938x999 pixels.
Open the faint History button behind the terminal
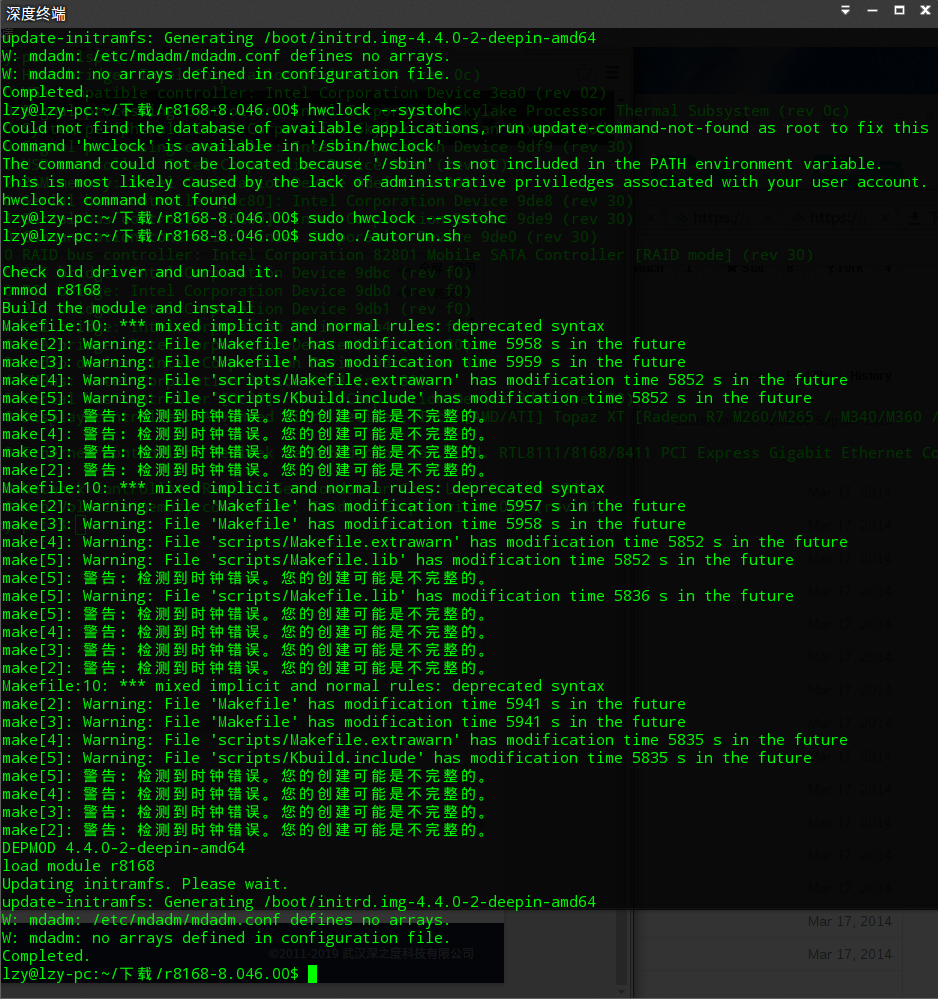pyautogui.click(x=870, y=376)
